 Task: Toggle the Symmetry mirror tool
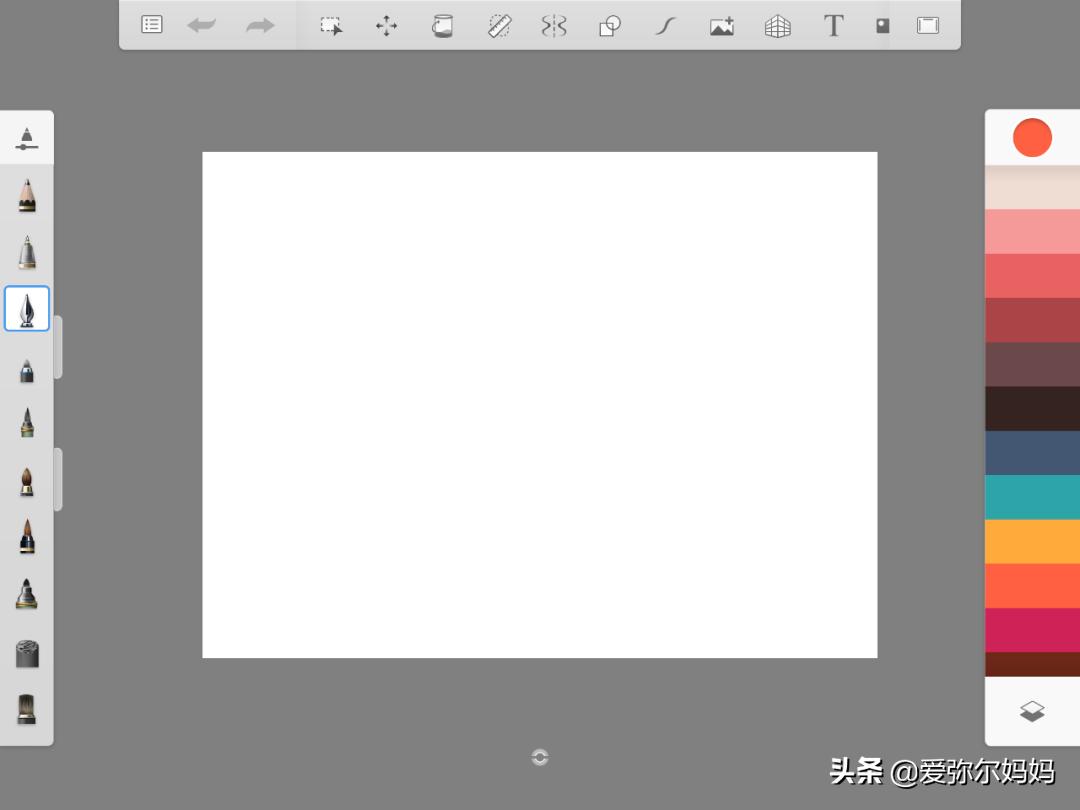coord(554,25)
